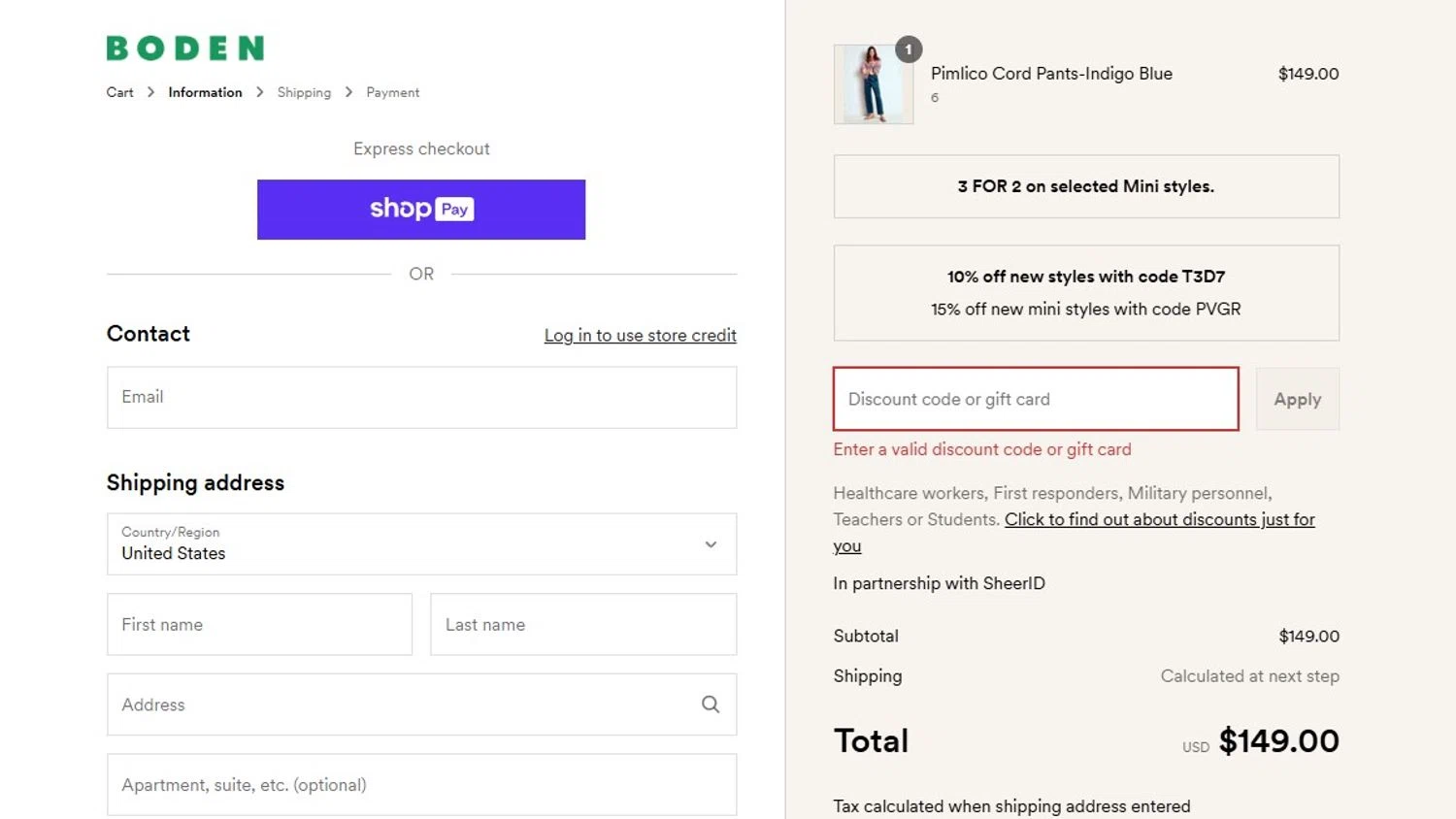Click Pimlico Cord Pants-Indigo Blue product name

point(1051,74)
